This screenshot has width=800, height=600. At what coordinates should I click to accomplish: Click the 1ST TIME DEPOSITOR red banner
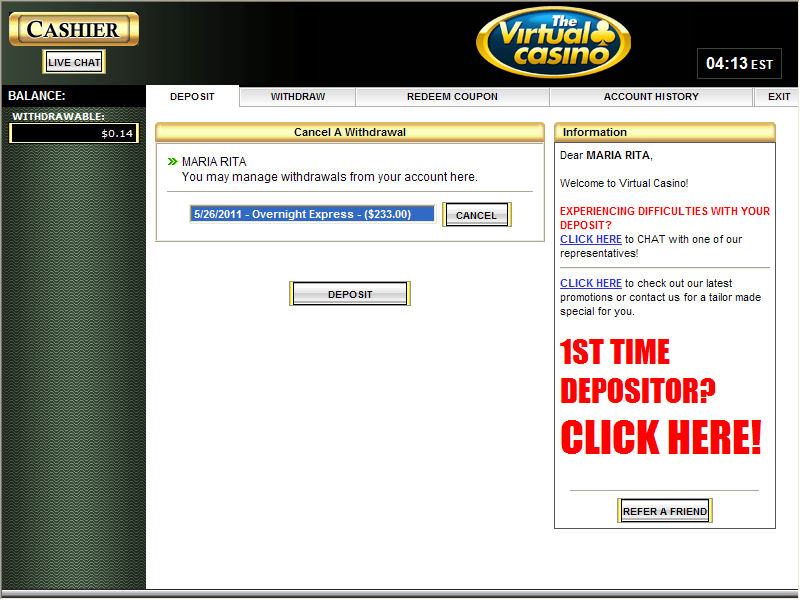[x=661, y=396]
